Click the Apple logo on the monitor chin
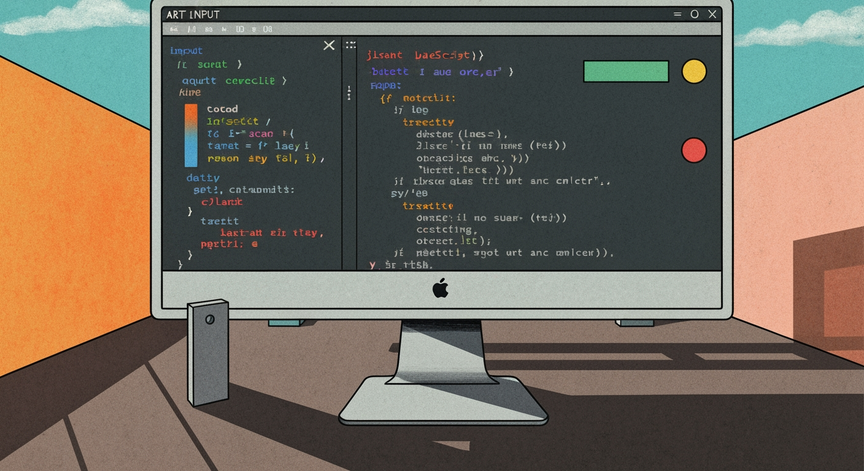Image resolution: width=864 pixels, height=471 pixels. (440, 288)
